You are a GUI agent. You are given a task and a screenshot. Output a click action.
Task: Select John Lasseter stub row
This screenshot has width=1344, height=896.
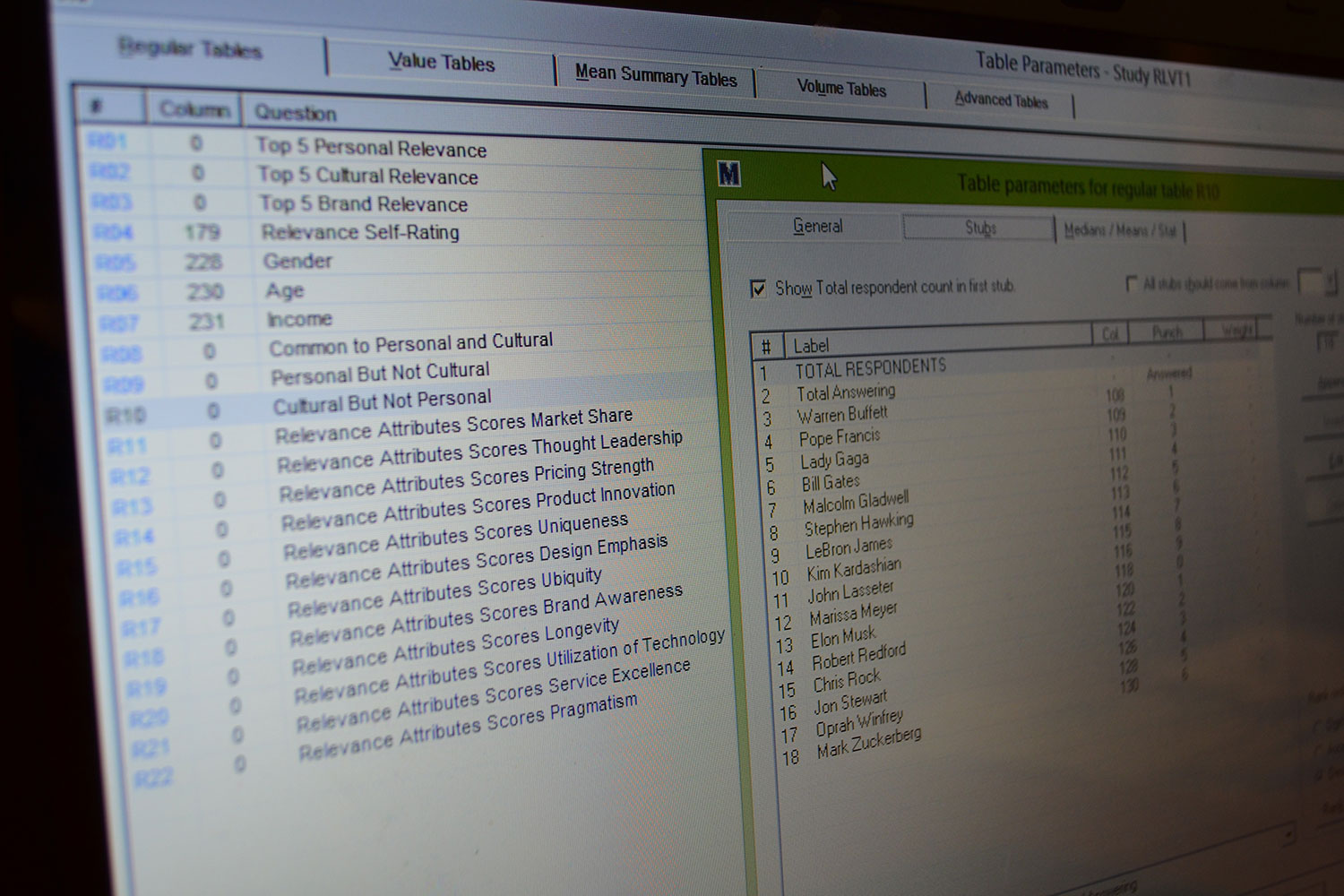point(851,591)
